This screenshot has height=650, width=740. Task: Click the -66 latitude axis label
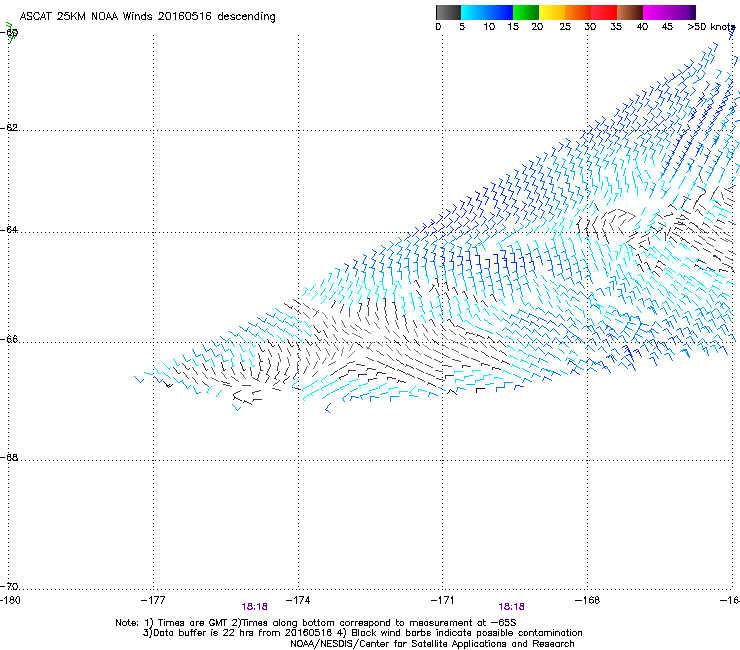tap(9, 339)
